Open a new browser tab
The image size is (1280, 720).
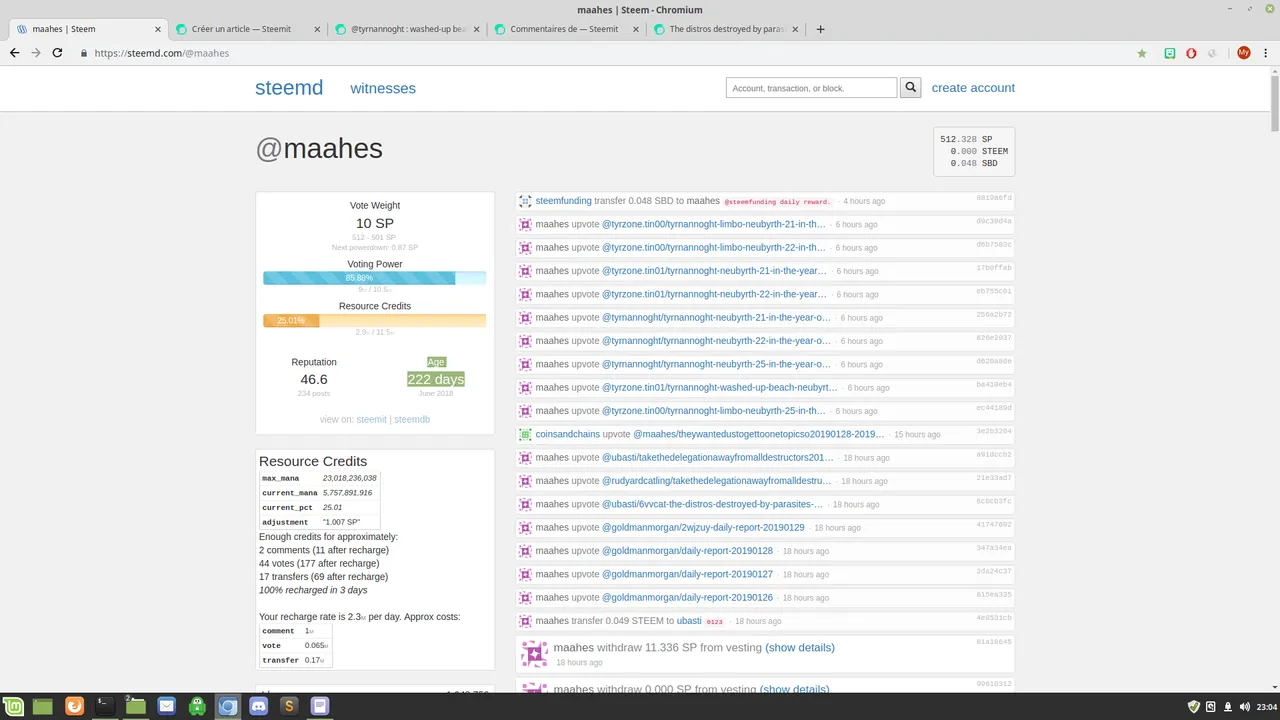(x=820, y=29)
